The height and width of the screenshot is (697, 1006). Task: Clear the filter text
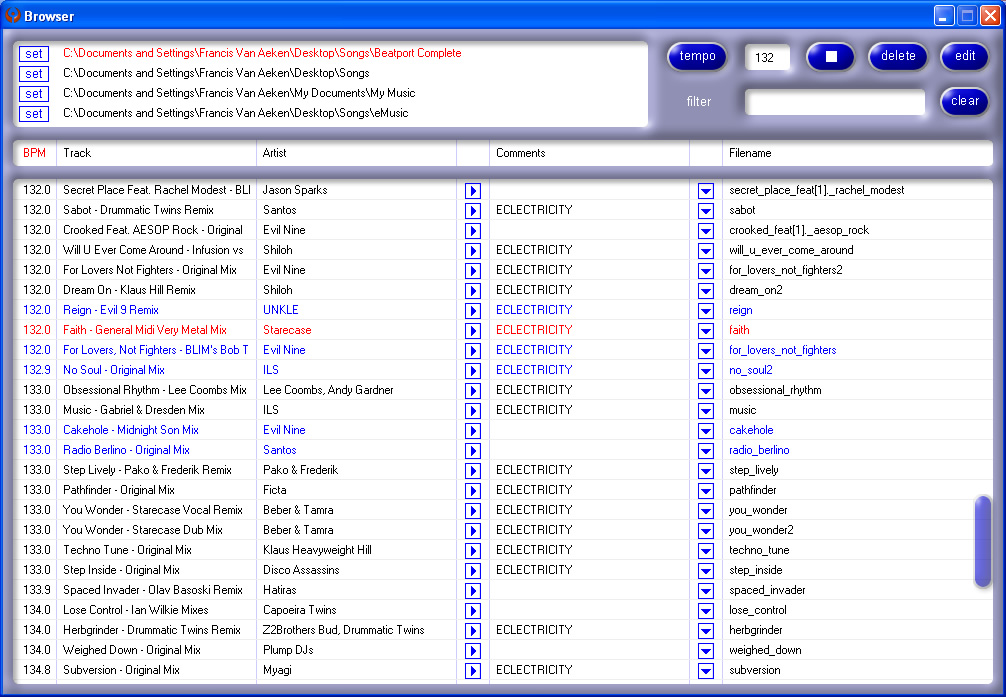pos(964,101)
